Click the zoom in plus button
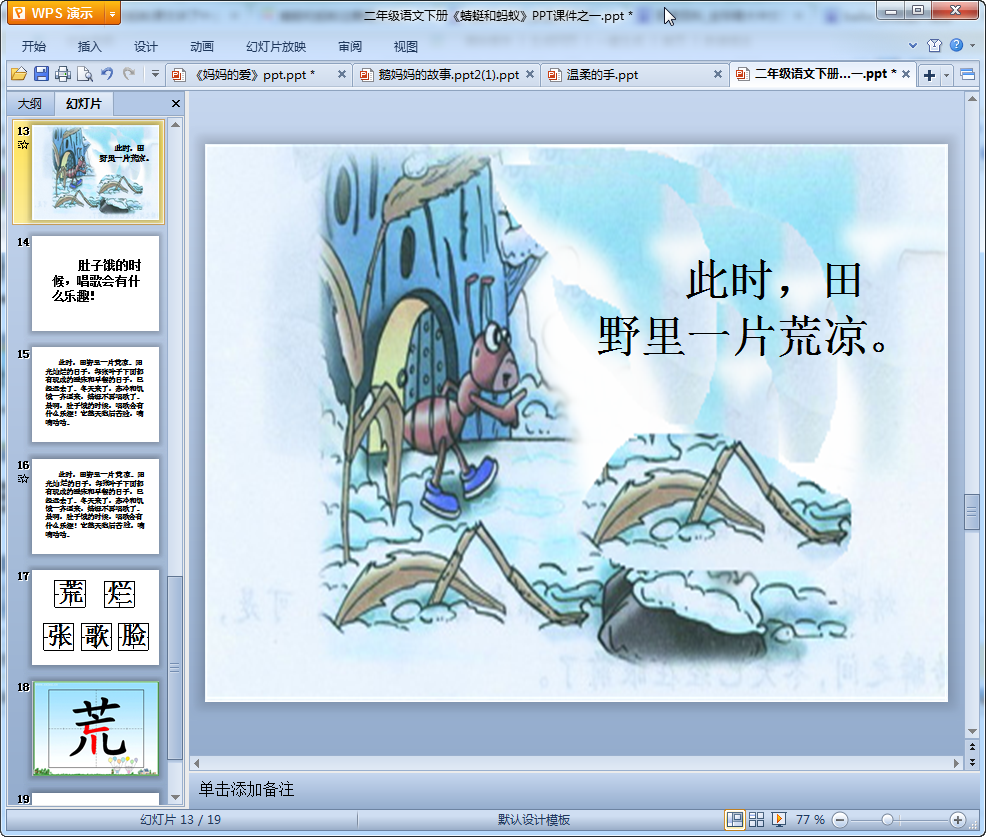 (957, 819)
